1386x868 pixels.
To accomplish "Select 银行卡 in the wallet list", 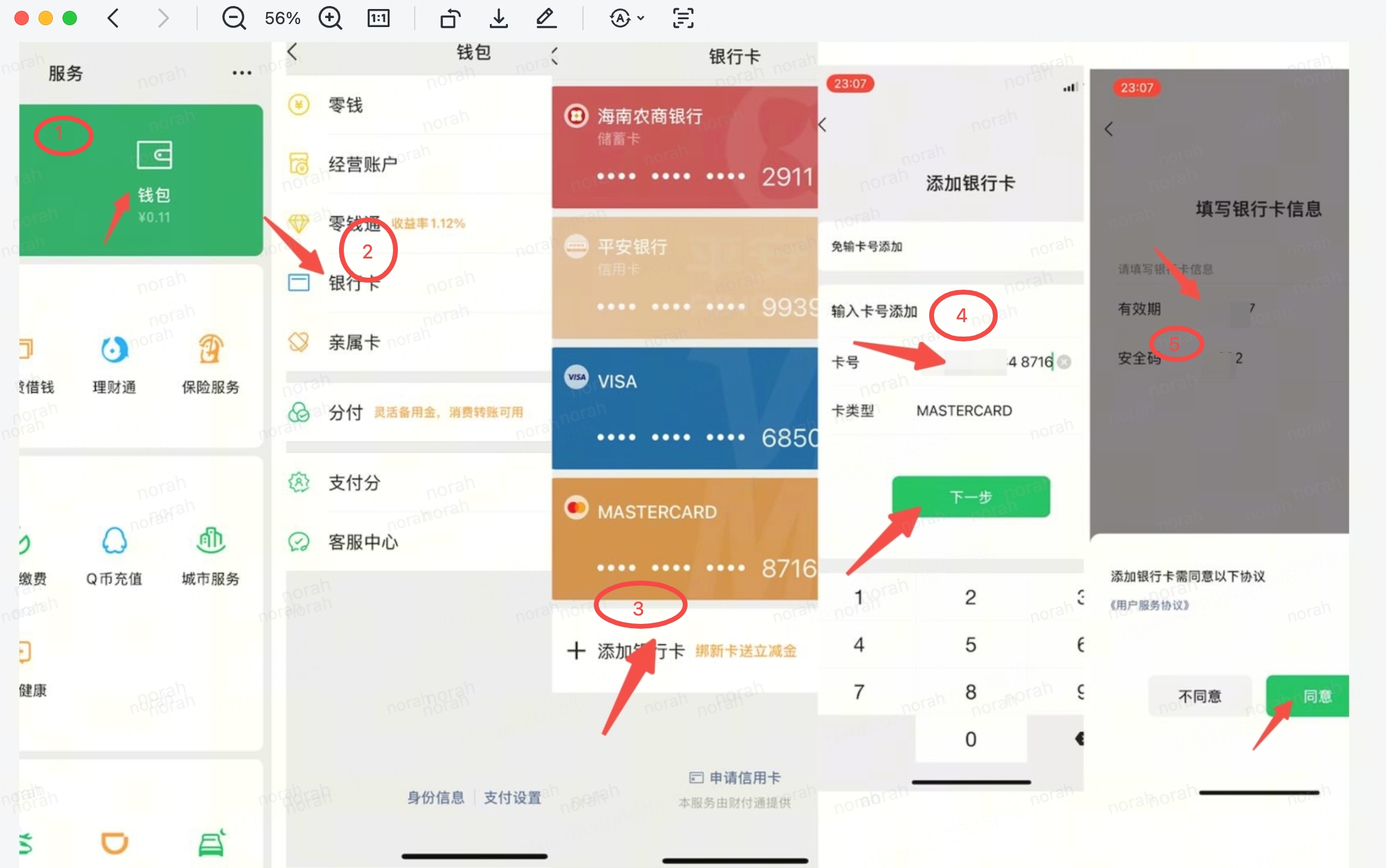I will (353, 283).
